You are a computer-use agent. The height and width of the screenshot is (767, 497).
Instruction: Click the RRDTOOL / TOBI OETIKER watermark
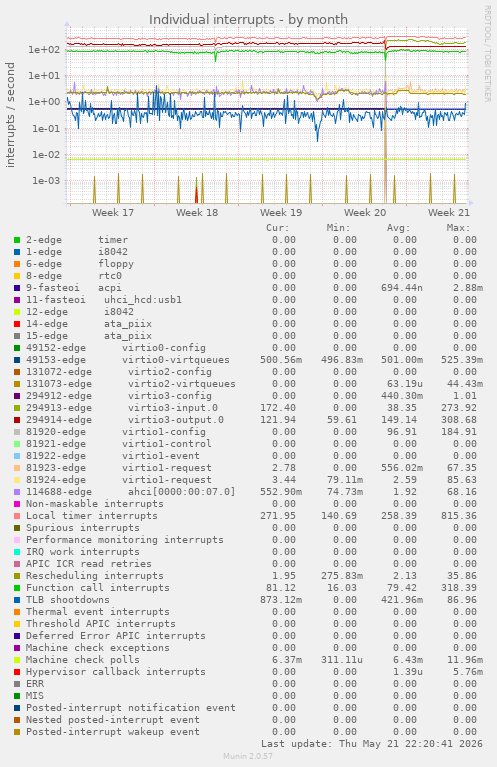click(487, 53)
